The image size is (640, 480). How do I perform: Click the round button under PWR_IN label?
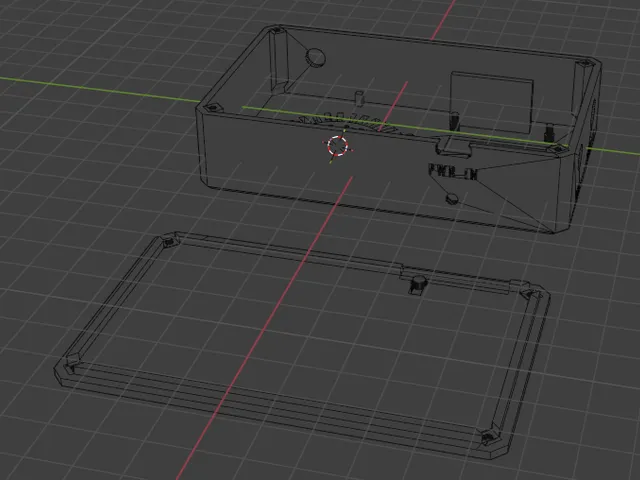click(452, 199)
